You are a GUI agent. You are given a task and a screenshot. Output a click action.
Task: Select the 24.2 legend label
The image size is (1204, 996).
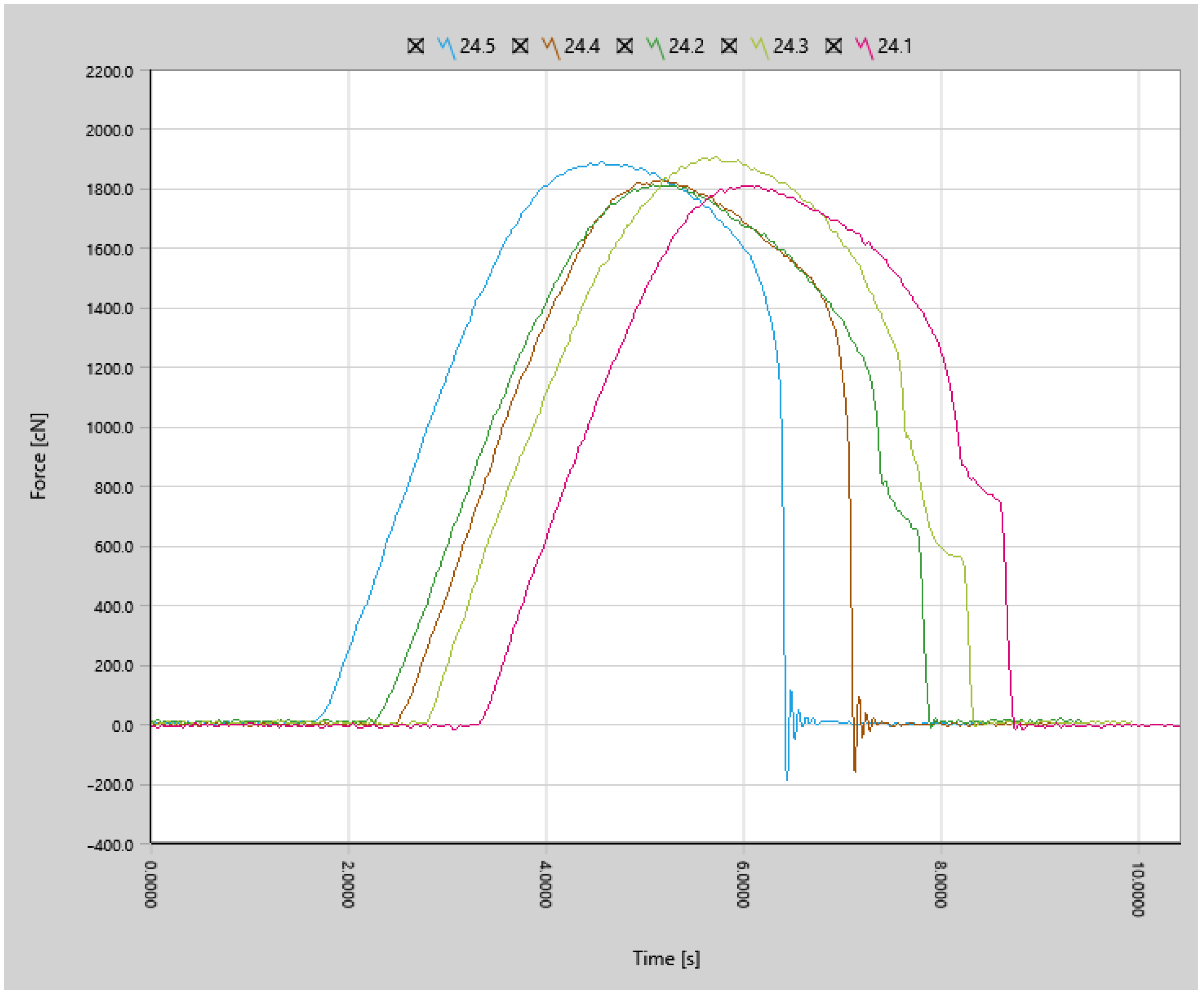686,46
